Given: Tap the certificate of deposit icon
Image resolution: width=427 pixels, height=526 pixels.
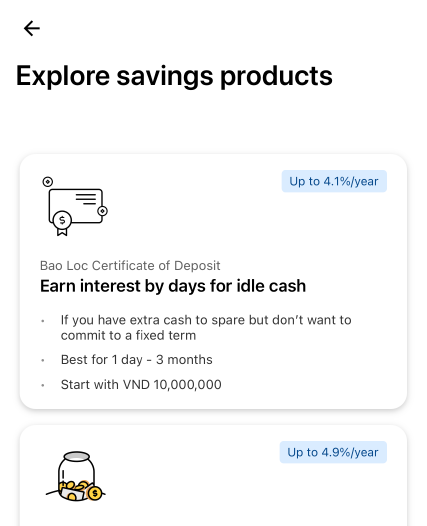Looking at the screenshot, I should [x=75, y=206].
